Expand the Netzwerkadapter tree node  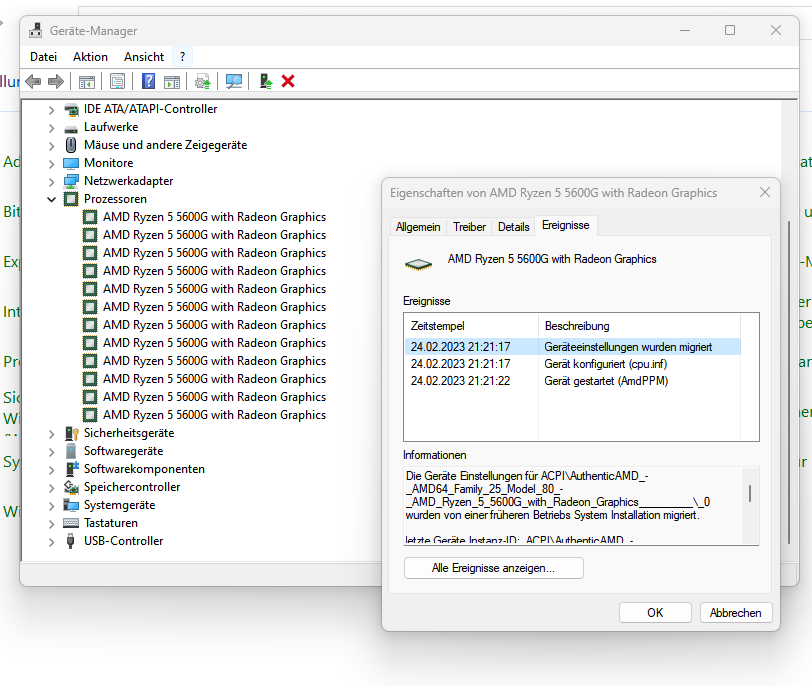51,182
